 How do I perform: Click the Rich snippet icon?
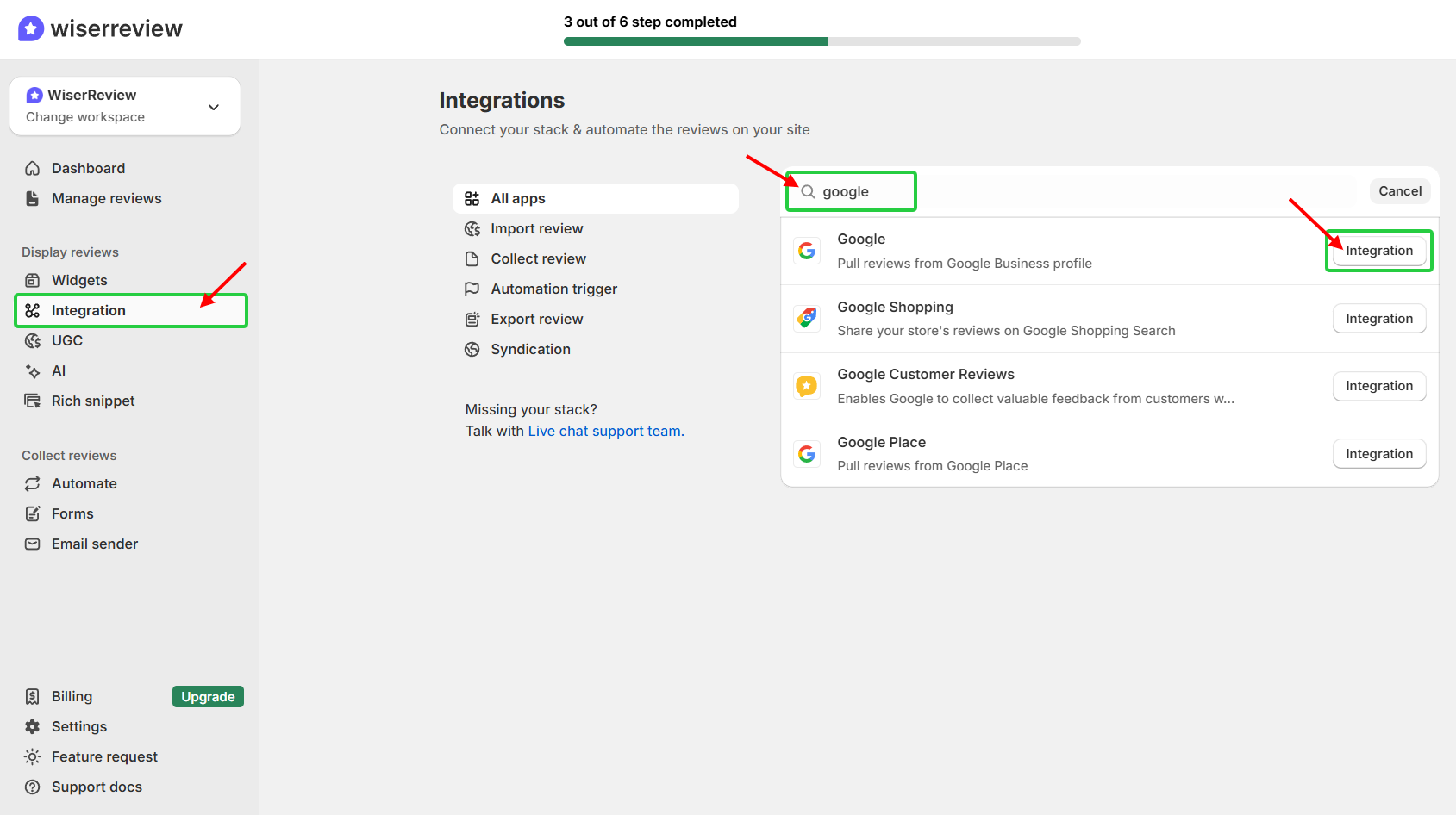click(32, 400)
